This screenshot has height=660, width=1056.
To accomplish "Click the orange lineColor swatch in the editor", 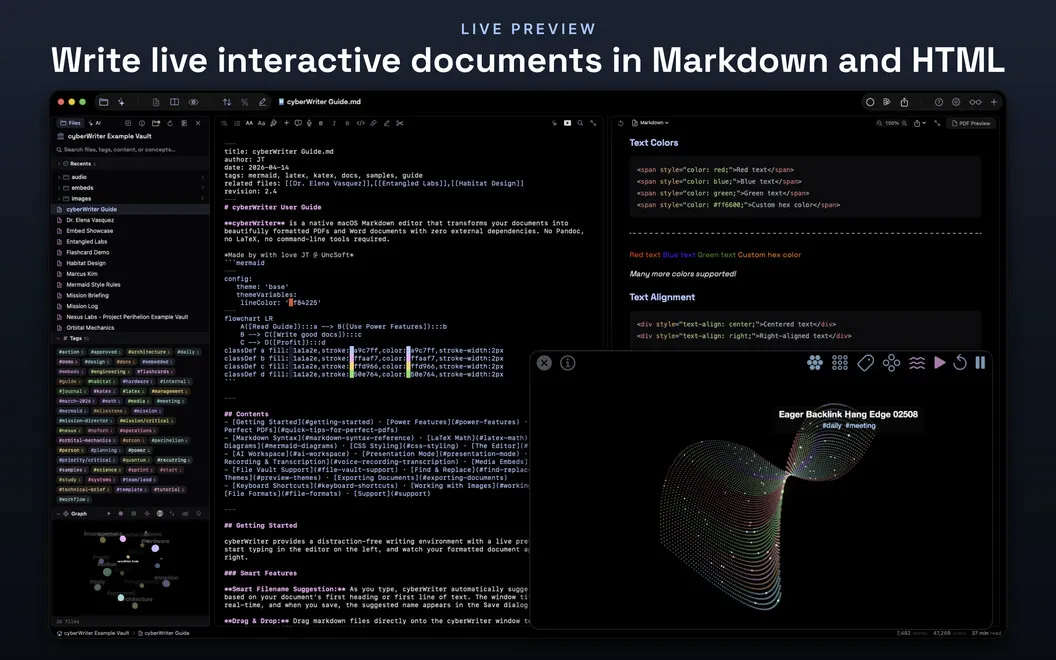I will coord(292,303).
